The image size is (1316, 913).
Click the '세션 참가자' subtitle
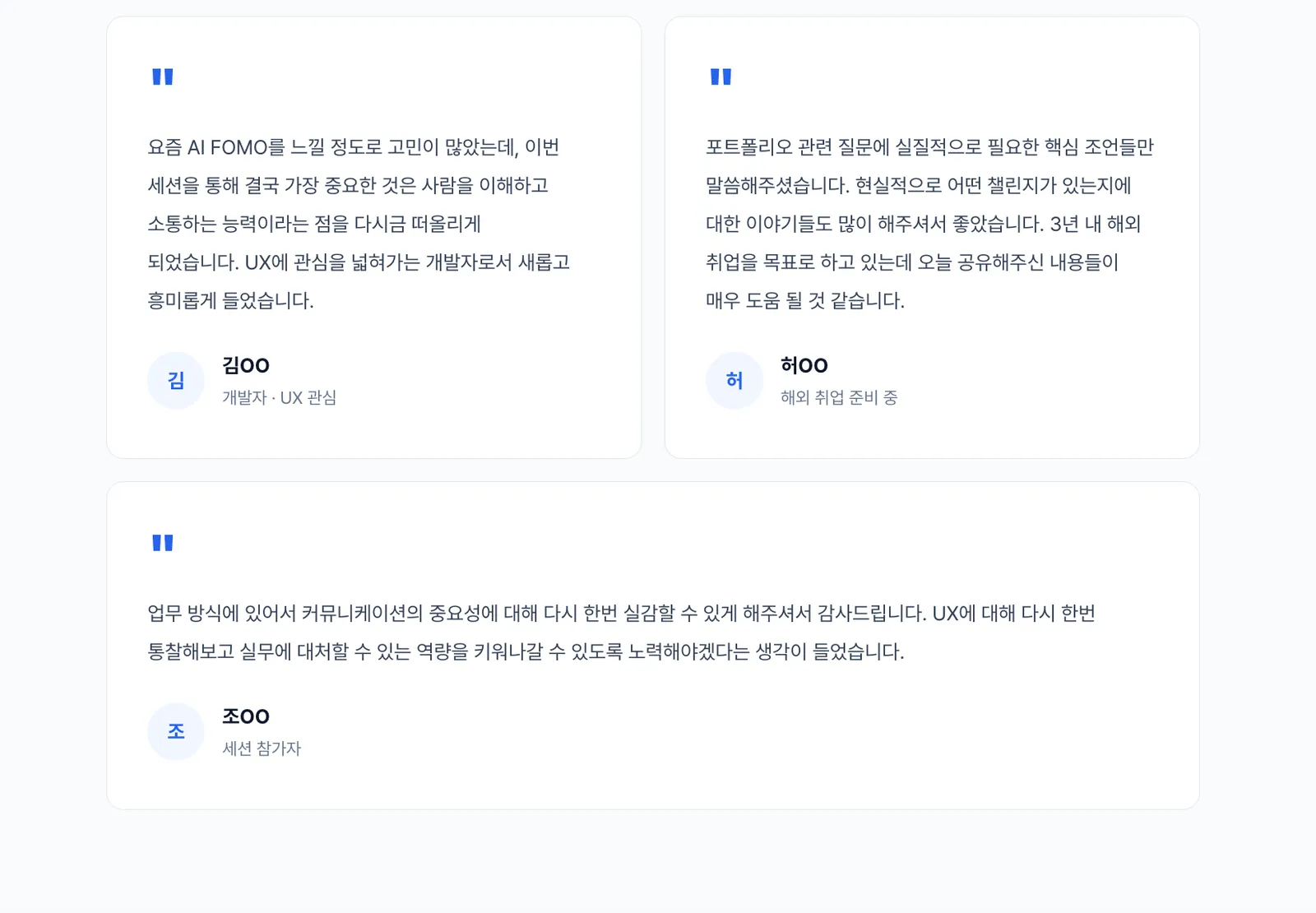tap(262, 748)
